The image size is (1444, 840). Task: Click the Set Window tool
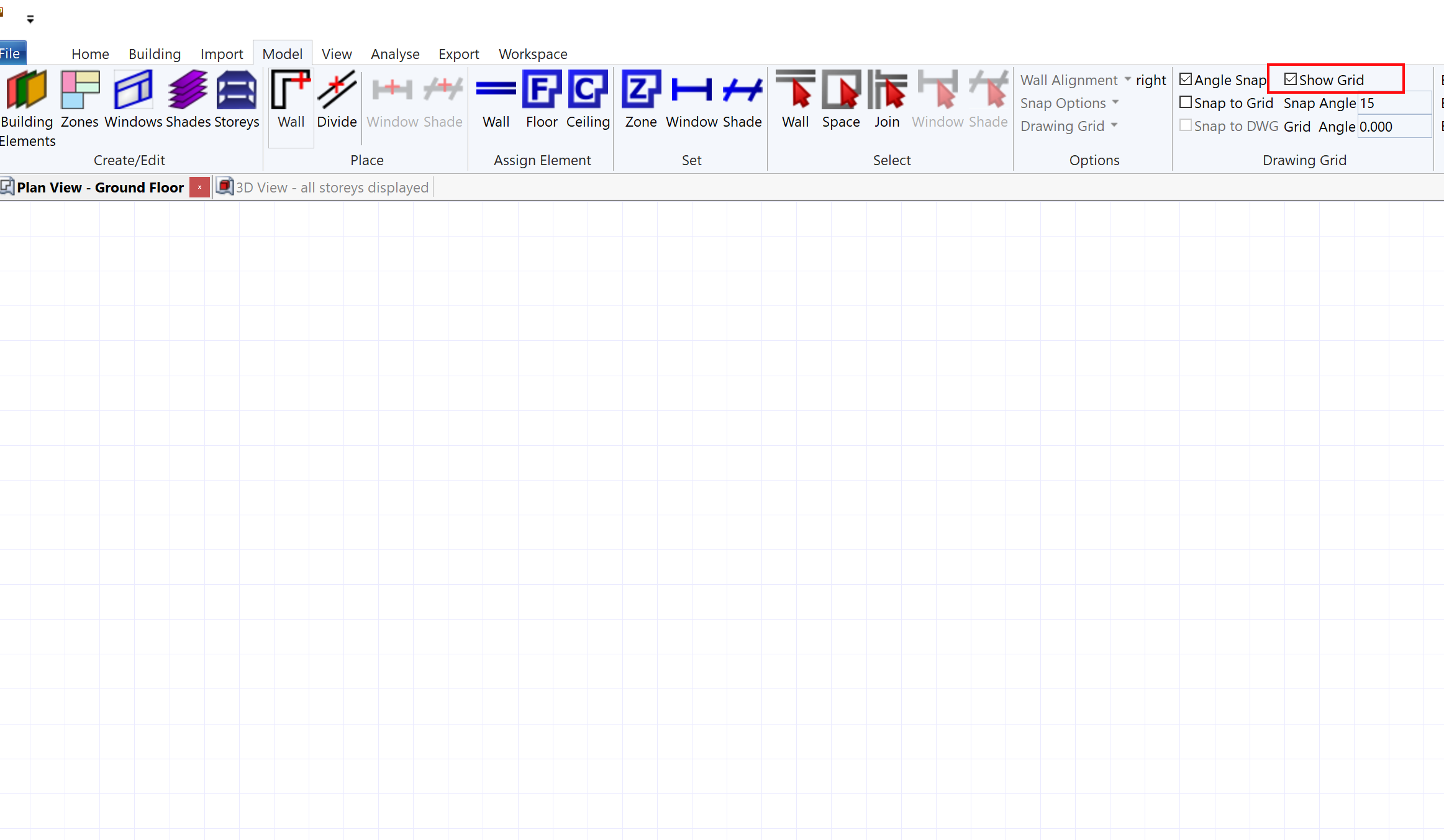click(x=691, y=99)
